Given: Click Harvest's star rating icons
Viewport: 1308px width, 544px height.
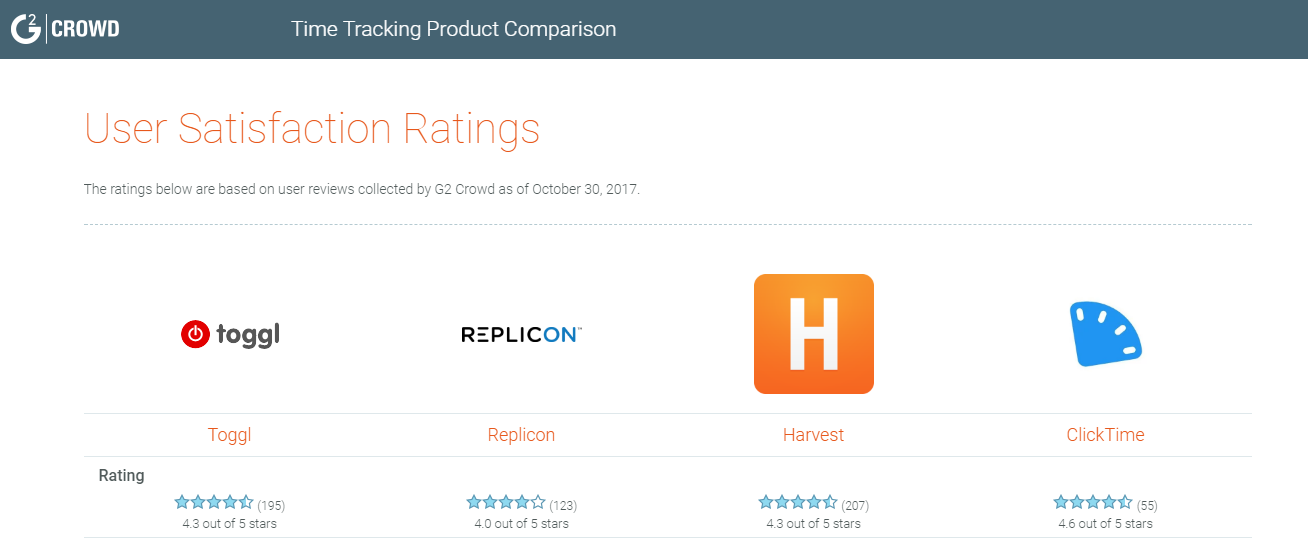Looking at the screenshot, I should click(x=798, y=502).
